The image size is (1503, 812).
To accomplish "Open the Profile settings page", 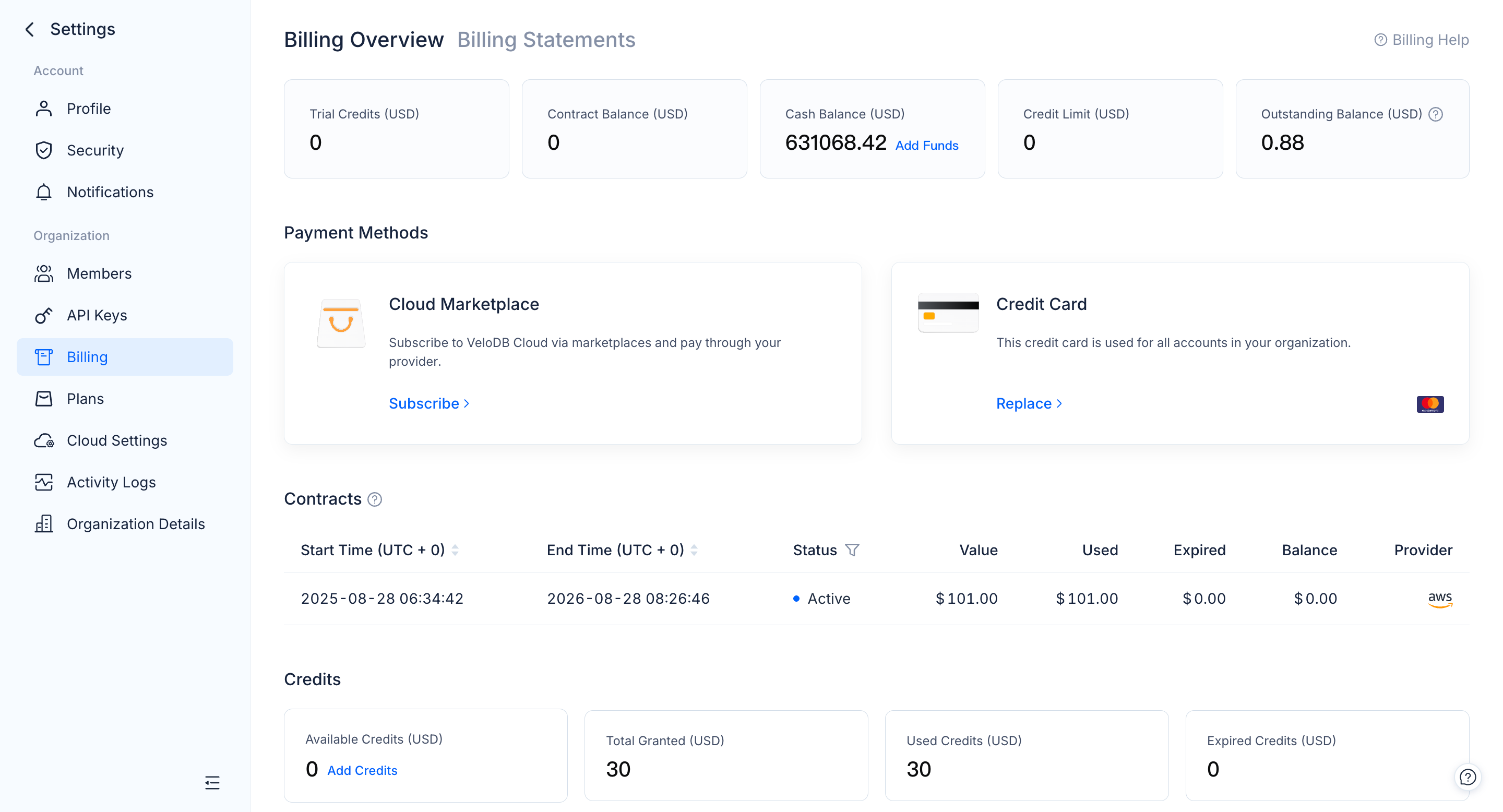I will (x=125, y=109).
